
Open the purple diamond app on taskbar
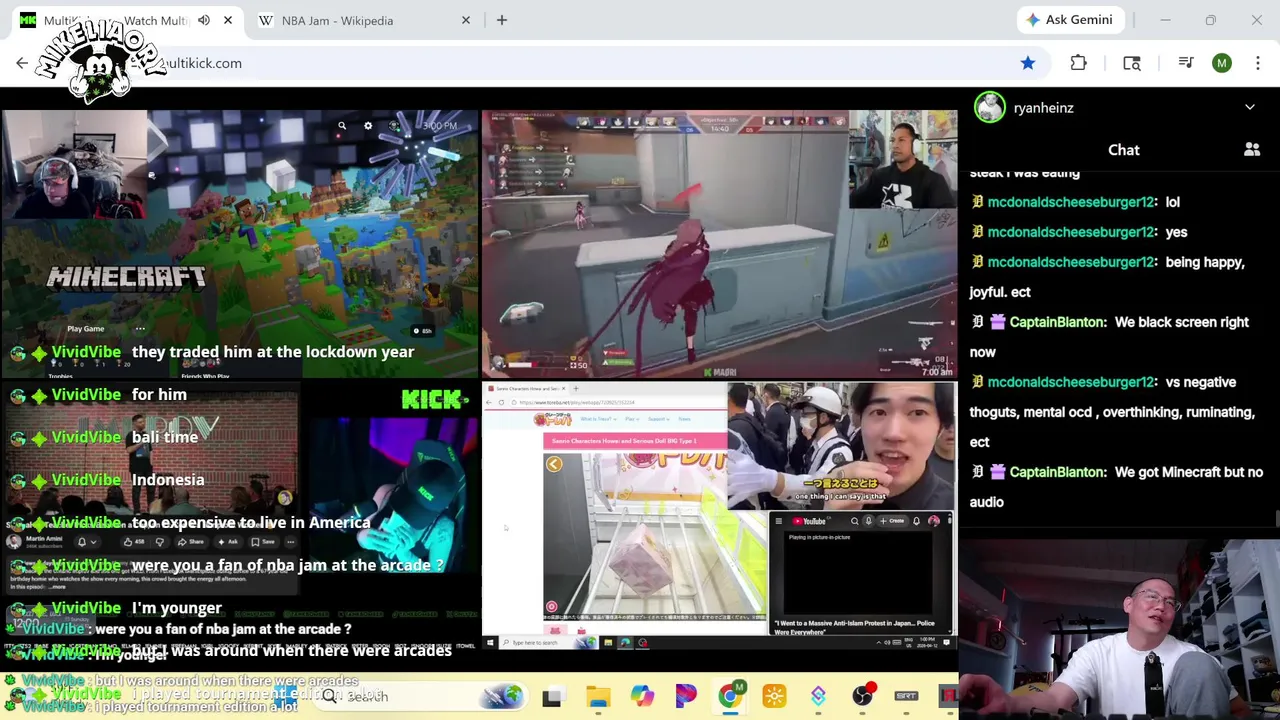point(818,696)
